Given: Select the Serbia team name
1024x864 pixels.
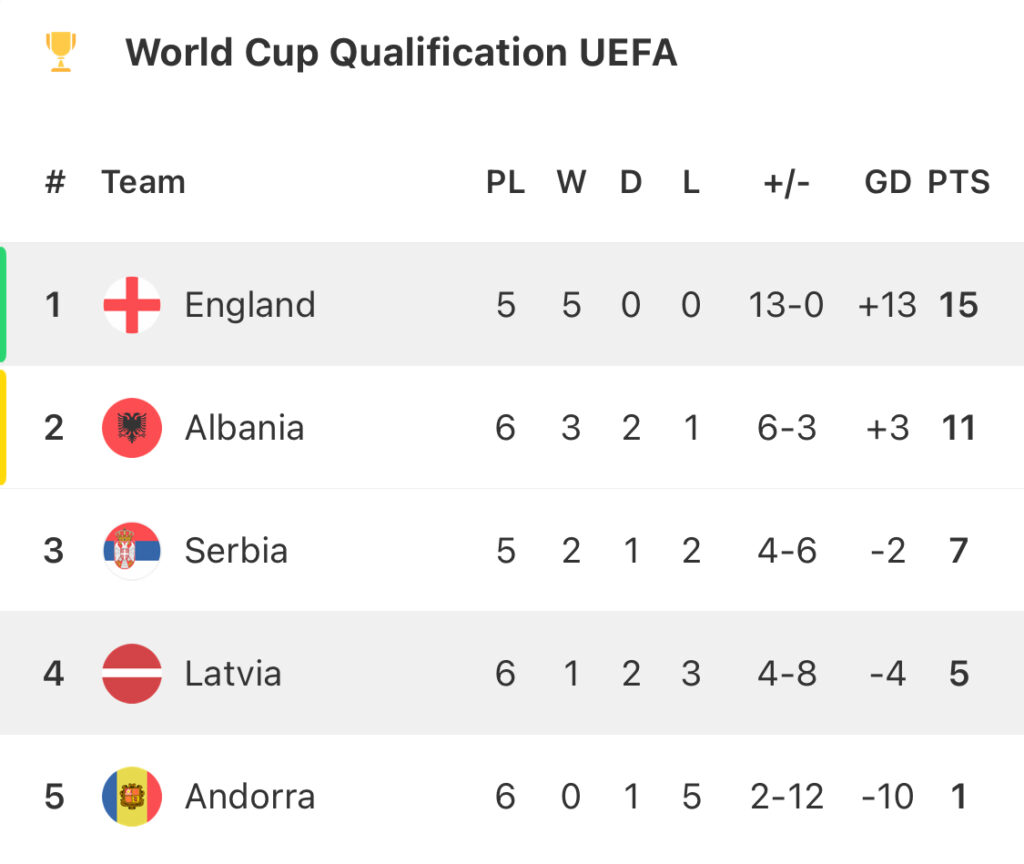Looking at the screenshot, I should [x=236, y=551].
